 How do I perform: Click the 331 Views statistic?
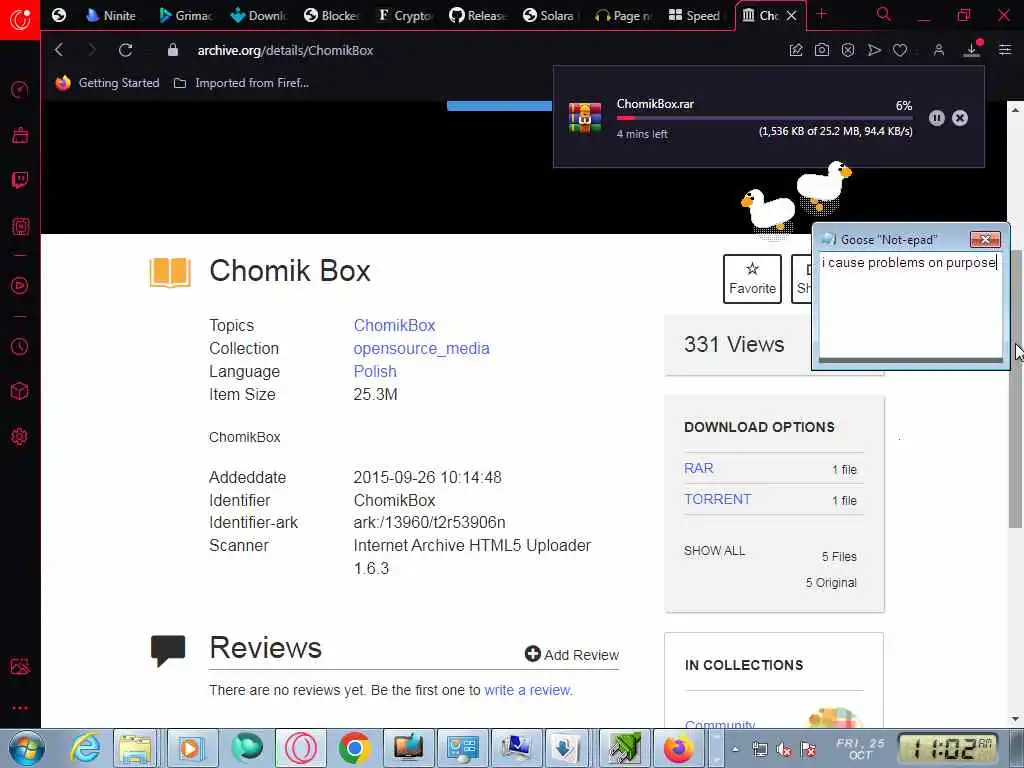tap(734, 344)
